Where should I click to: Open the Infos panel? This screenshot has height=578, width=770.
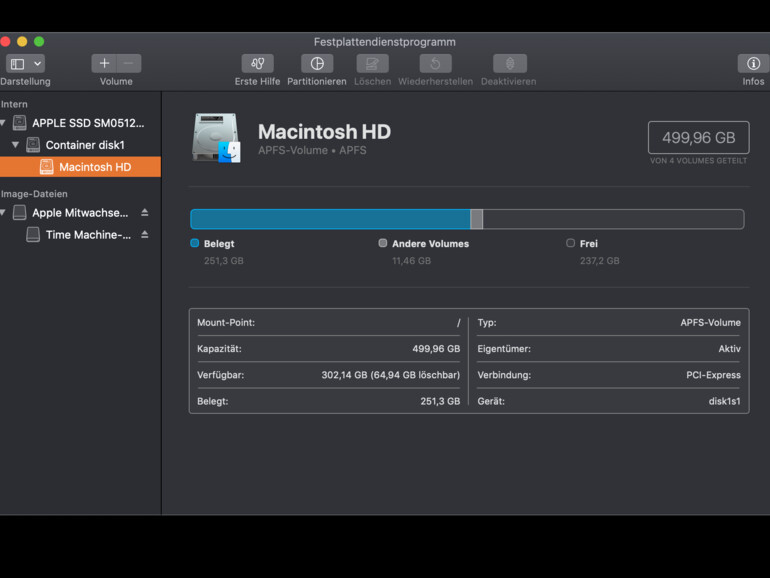point(753,64)
